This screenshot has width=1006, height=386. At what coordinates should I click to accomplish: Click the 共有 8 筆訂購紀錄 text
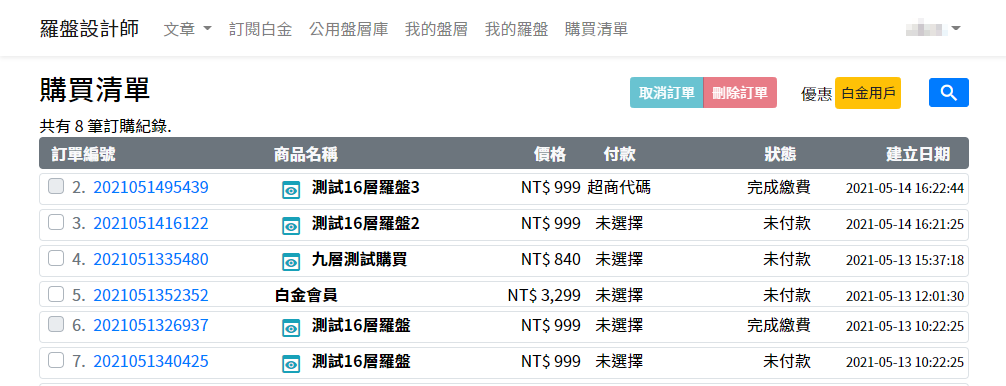click(x=106, y=126)
